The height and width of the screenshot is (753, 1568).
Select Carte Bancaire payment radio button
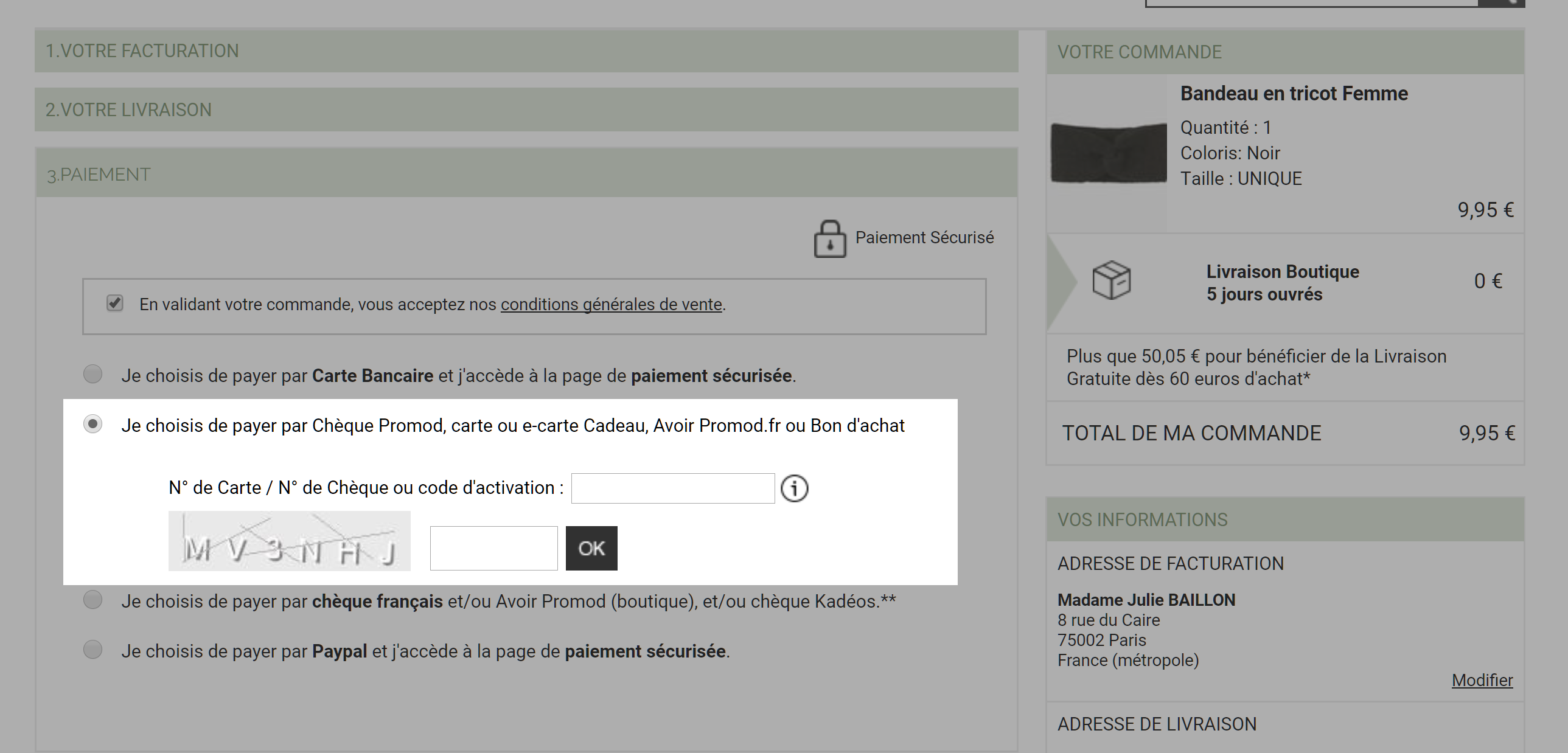pos(92,374)
